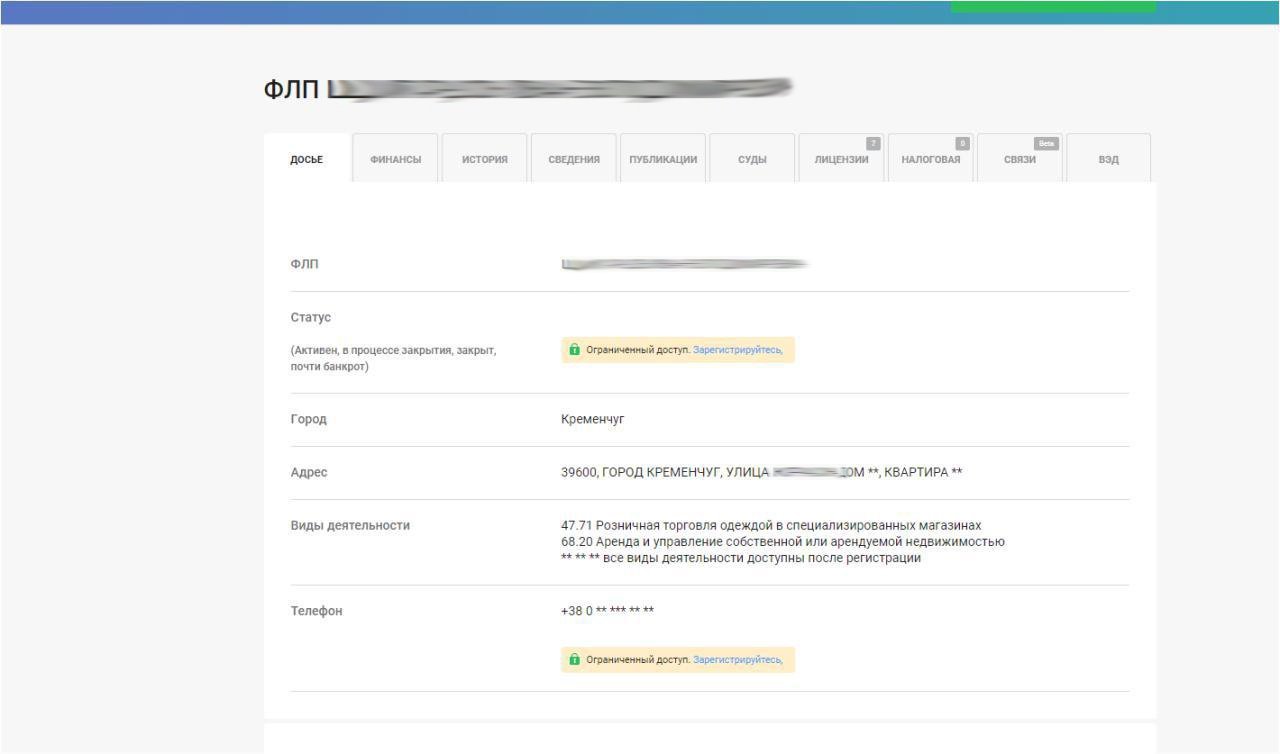Switch to the История tab
The image size is (1280, 754).
point(484,160)
